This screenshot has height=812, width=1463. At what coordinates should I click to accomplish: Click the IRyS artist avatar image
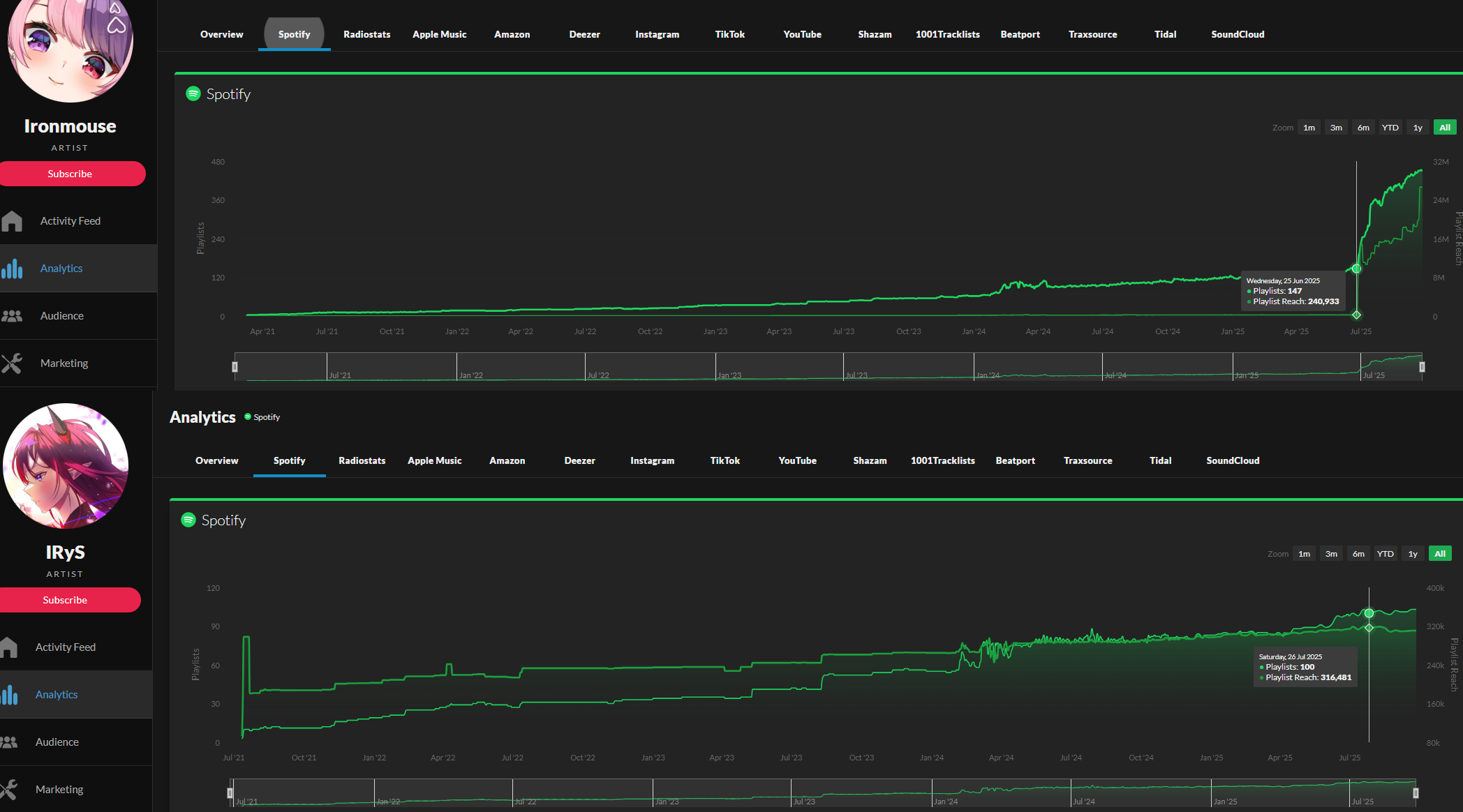click(66, 466)
